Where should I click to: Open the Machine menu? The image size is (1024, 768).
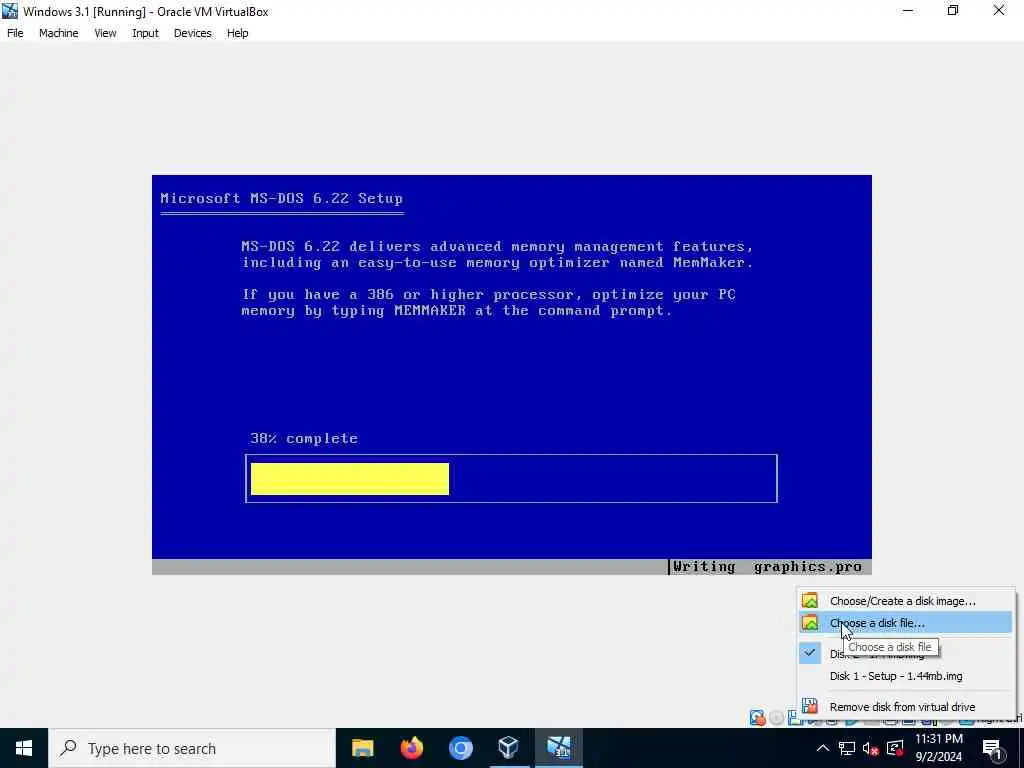pos(59,33)
